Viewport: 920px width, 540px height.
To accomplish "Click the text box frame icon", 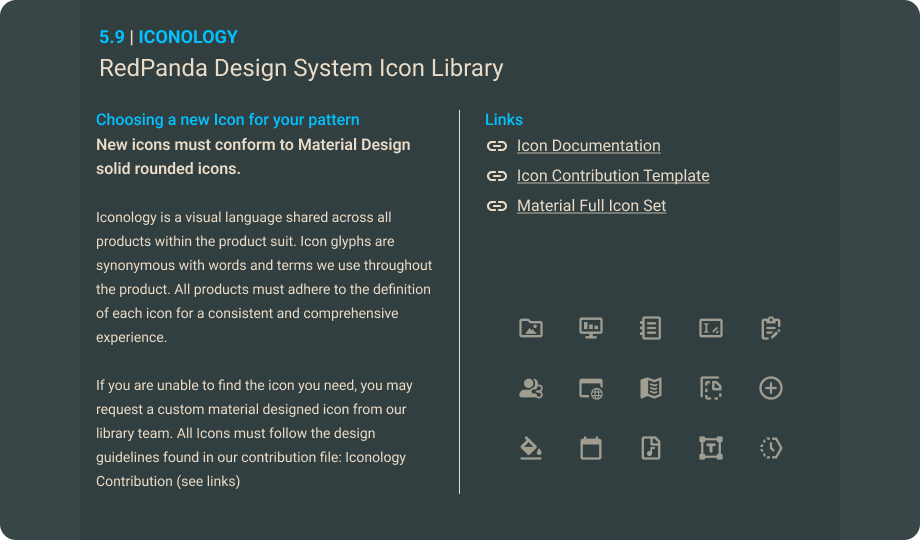I will coord(711,448).
